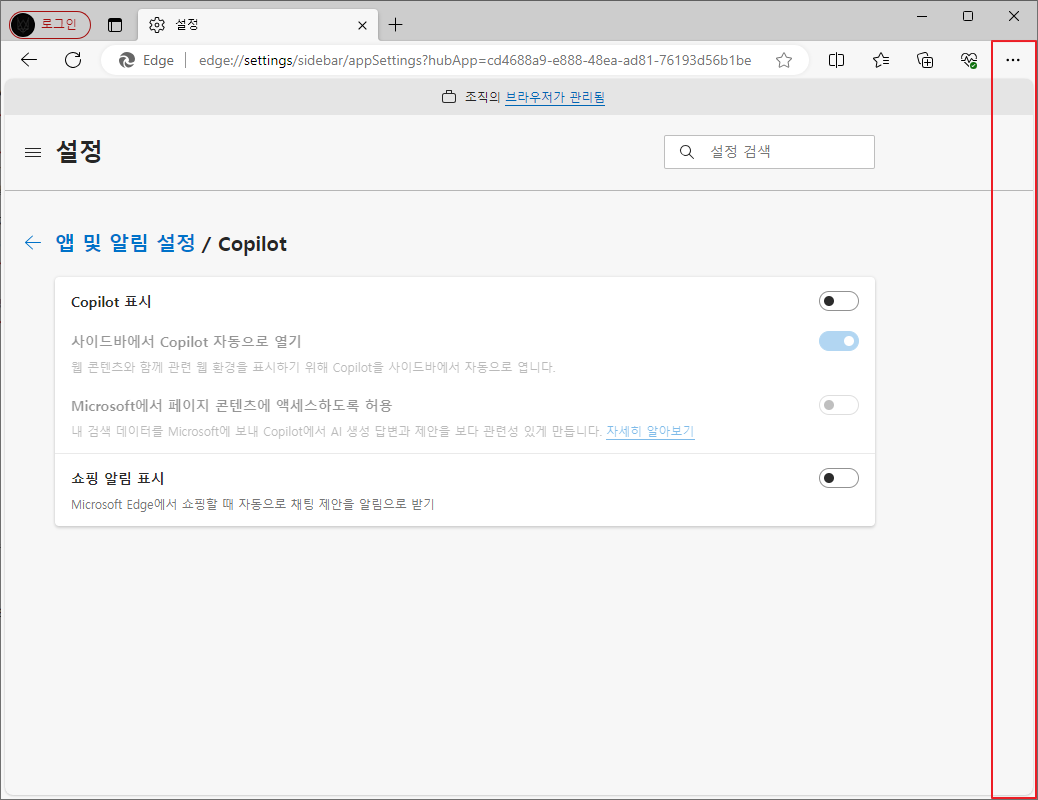Reload the settings page
This screenshot has width=1038, height=800.
point(73,60)
